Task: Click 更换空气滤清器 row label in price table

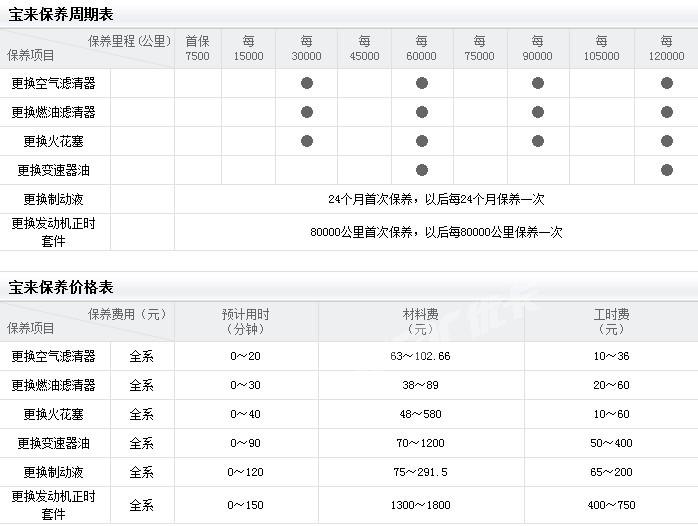Action: [53, 356]
